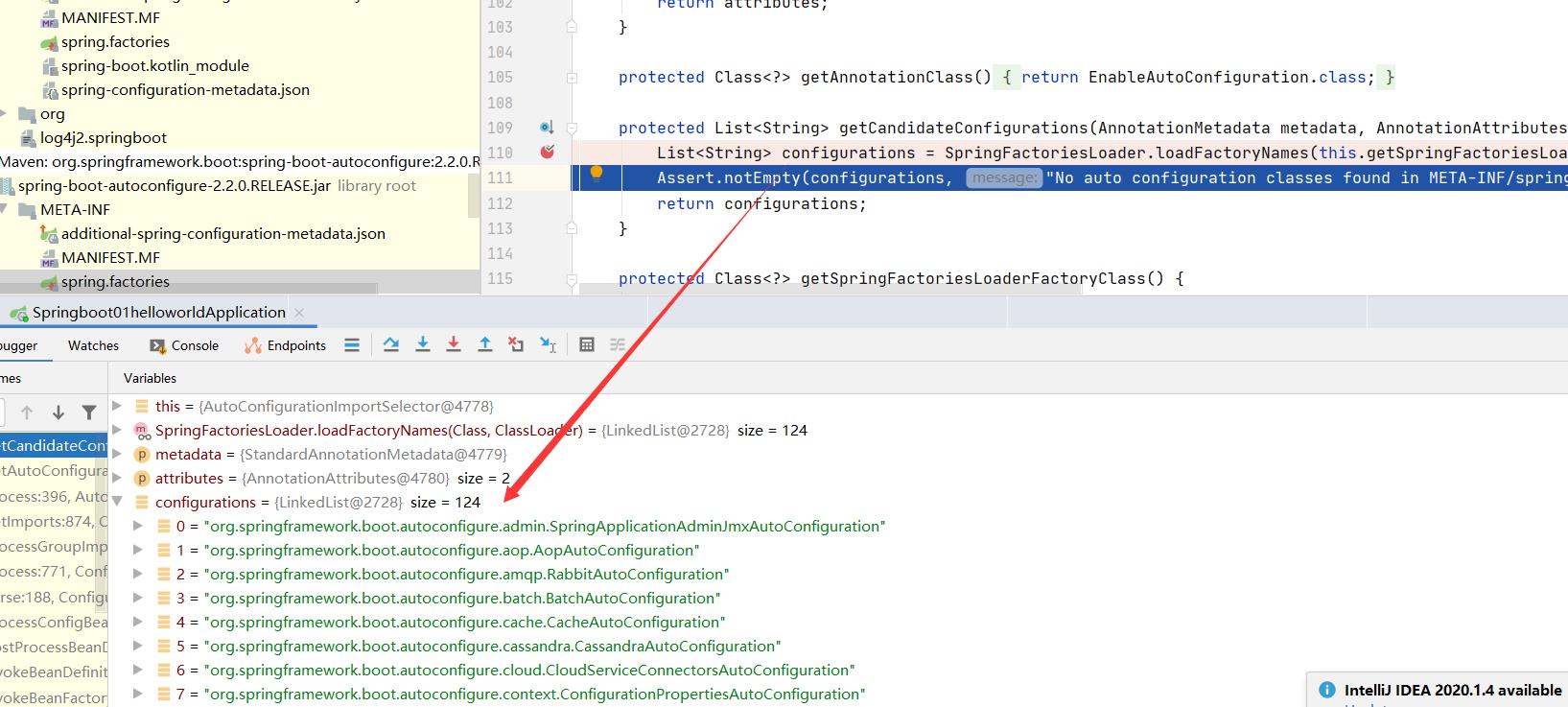The width and height of the screenshot is (1568, 707).
Task: Expand configurations element 7 ConfigurationPropertiesAutoConfiguration
Action: pos(137,694)
